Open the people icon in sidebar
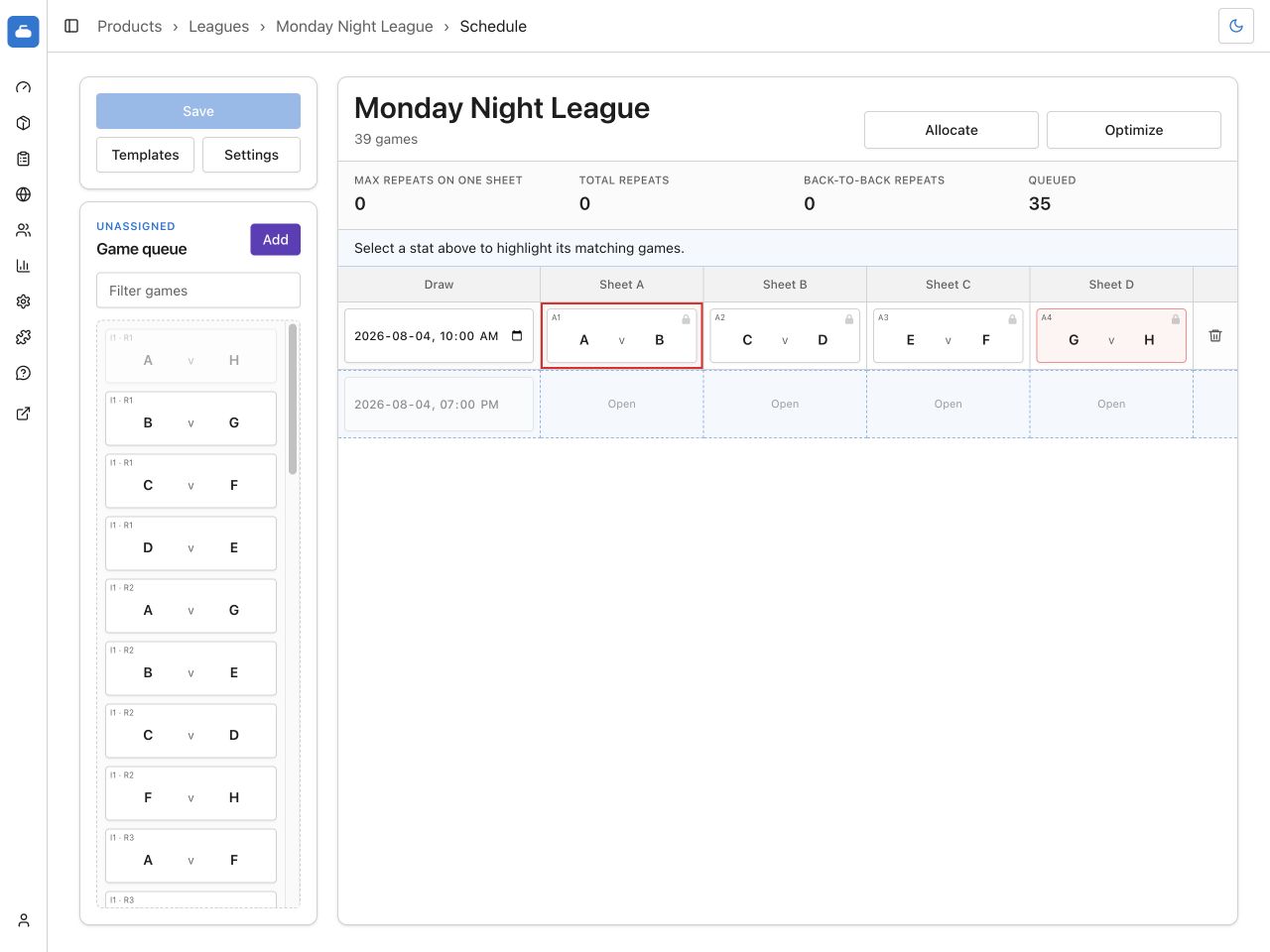1270x952 pixels. (24, 230)
